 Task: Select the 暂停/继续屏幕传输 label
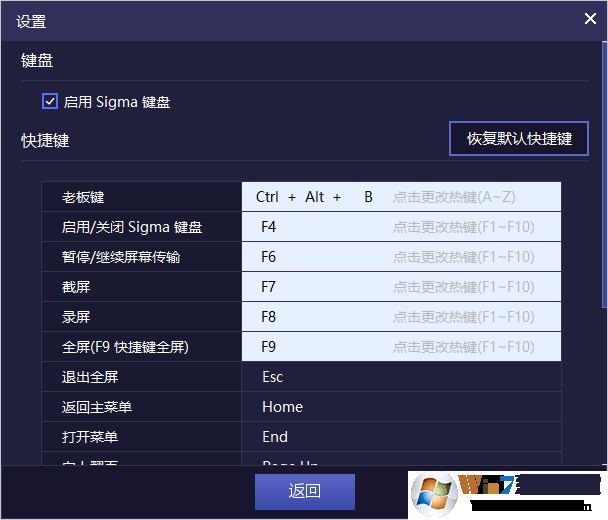pyautogui.click(x=121, y=257)
